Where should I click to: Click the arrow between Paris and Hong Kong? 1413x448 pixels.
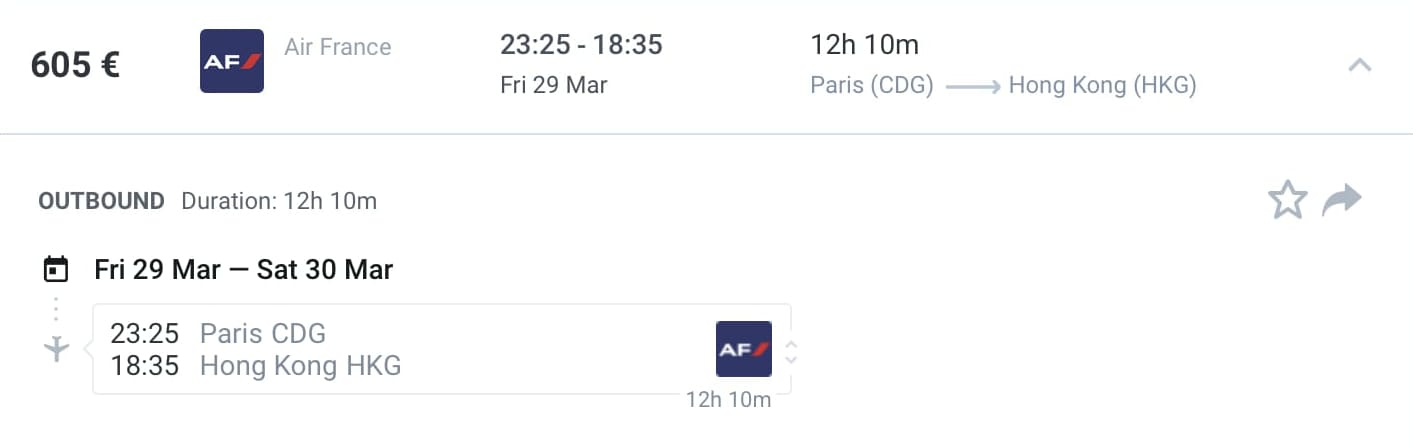[x=972, y=87]
